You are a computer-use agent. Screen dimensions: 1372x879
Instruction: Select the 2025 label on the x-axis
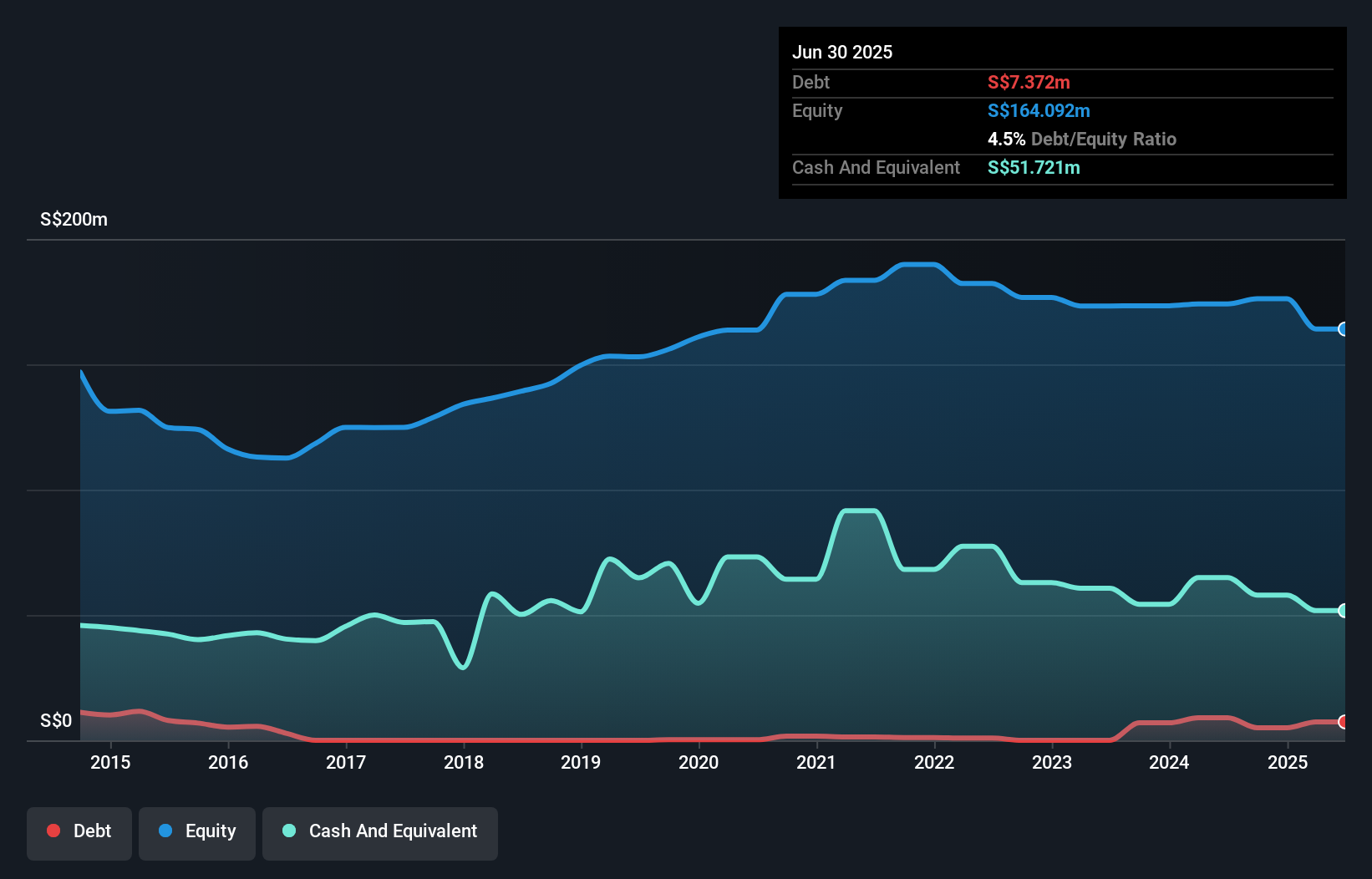pos(1288,762)
